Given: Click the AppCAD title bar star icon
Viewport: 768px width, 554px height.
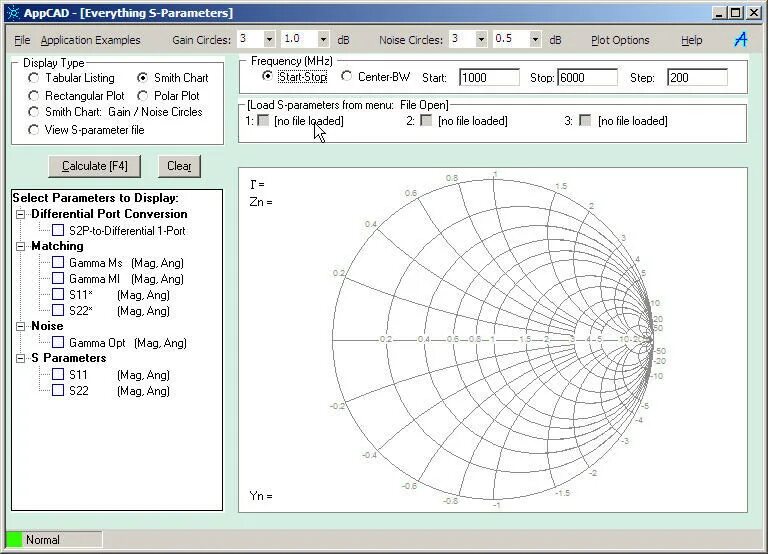Looking at the screenshot, I should (x=13, y=12).
